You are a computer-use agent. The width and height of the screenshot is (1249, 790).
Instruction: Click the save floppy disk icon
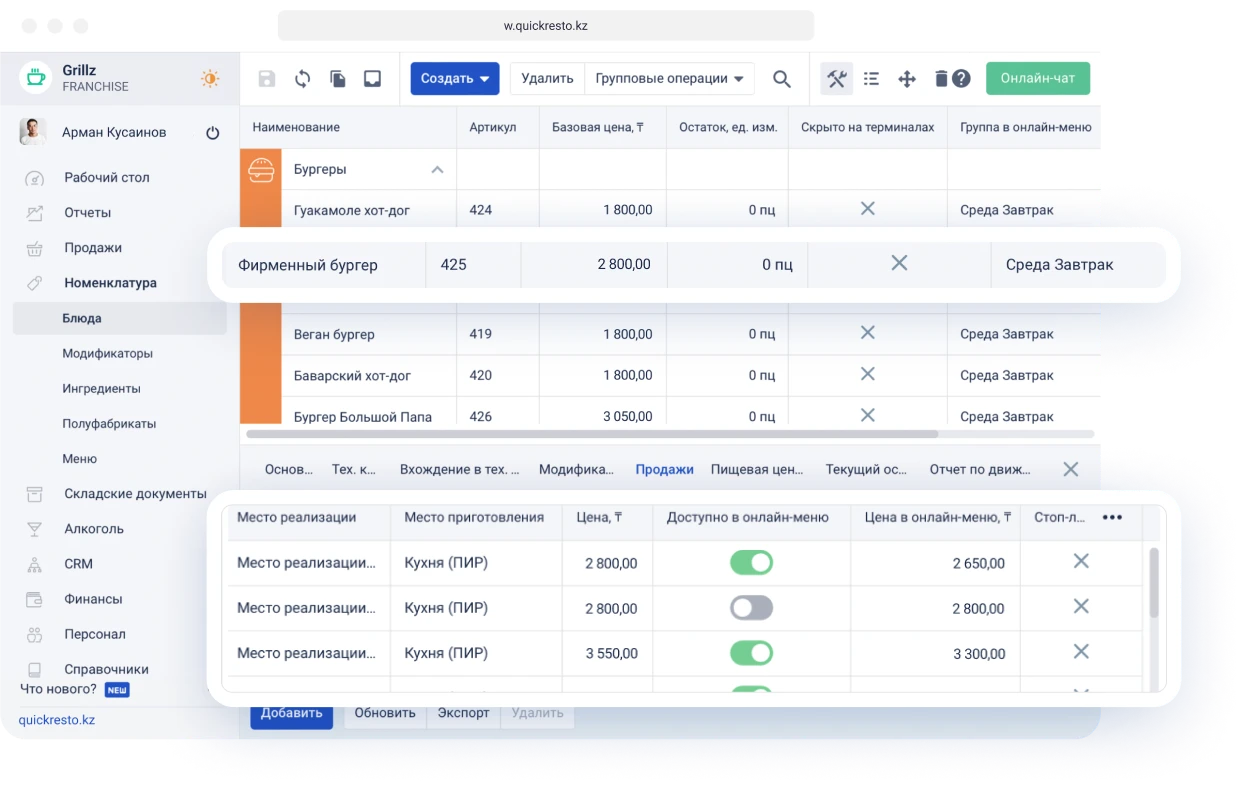(x=267, y=79)
